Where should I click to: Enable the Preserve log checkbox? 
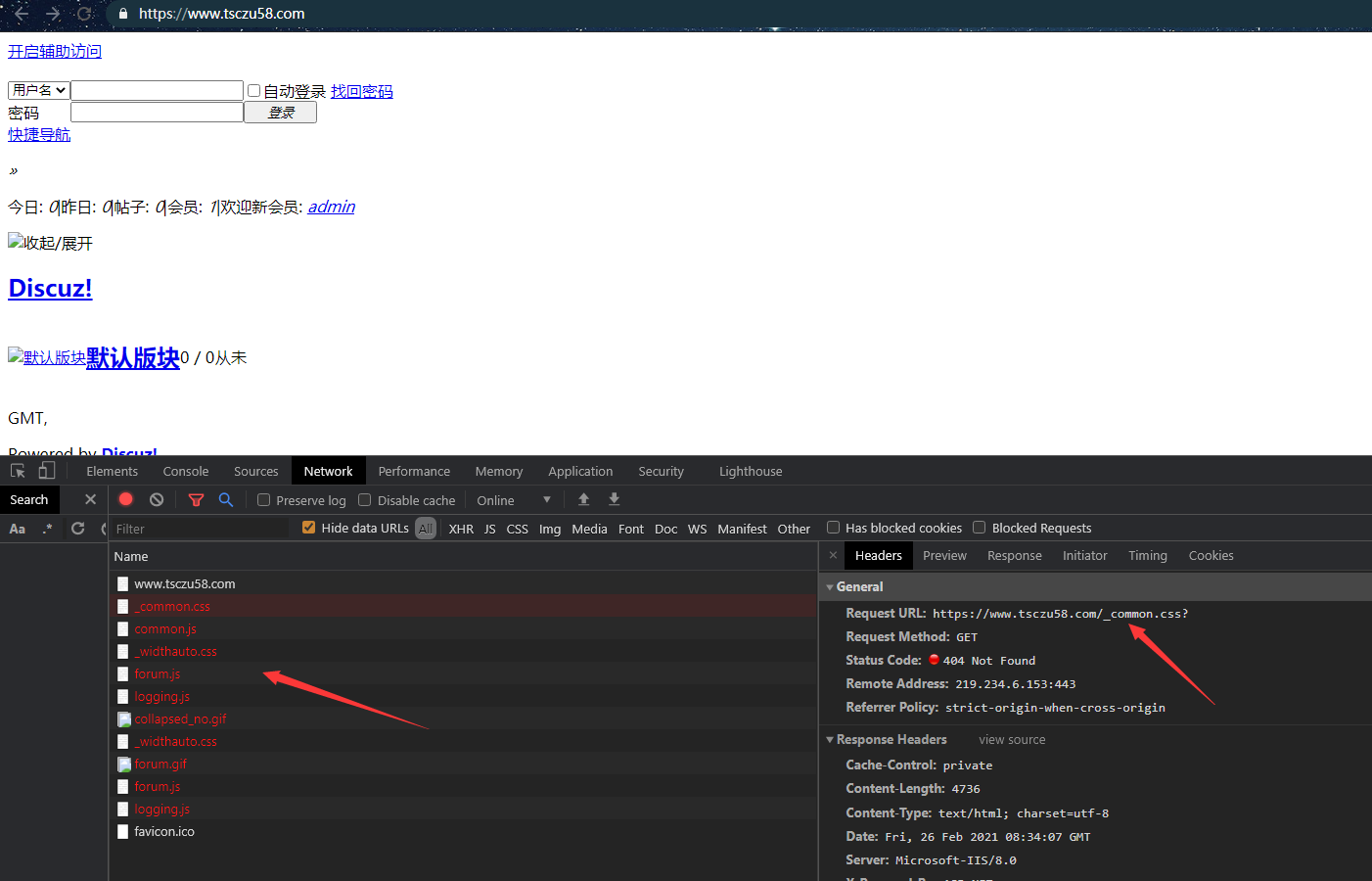(264, 500)
